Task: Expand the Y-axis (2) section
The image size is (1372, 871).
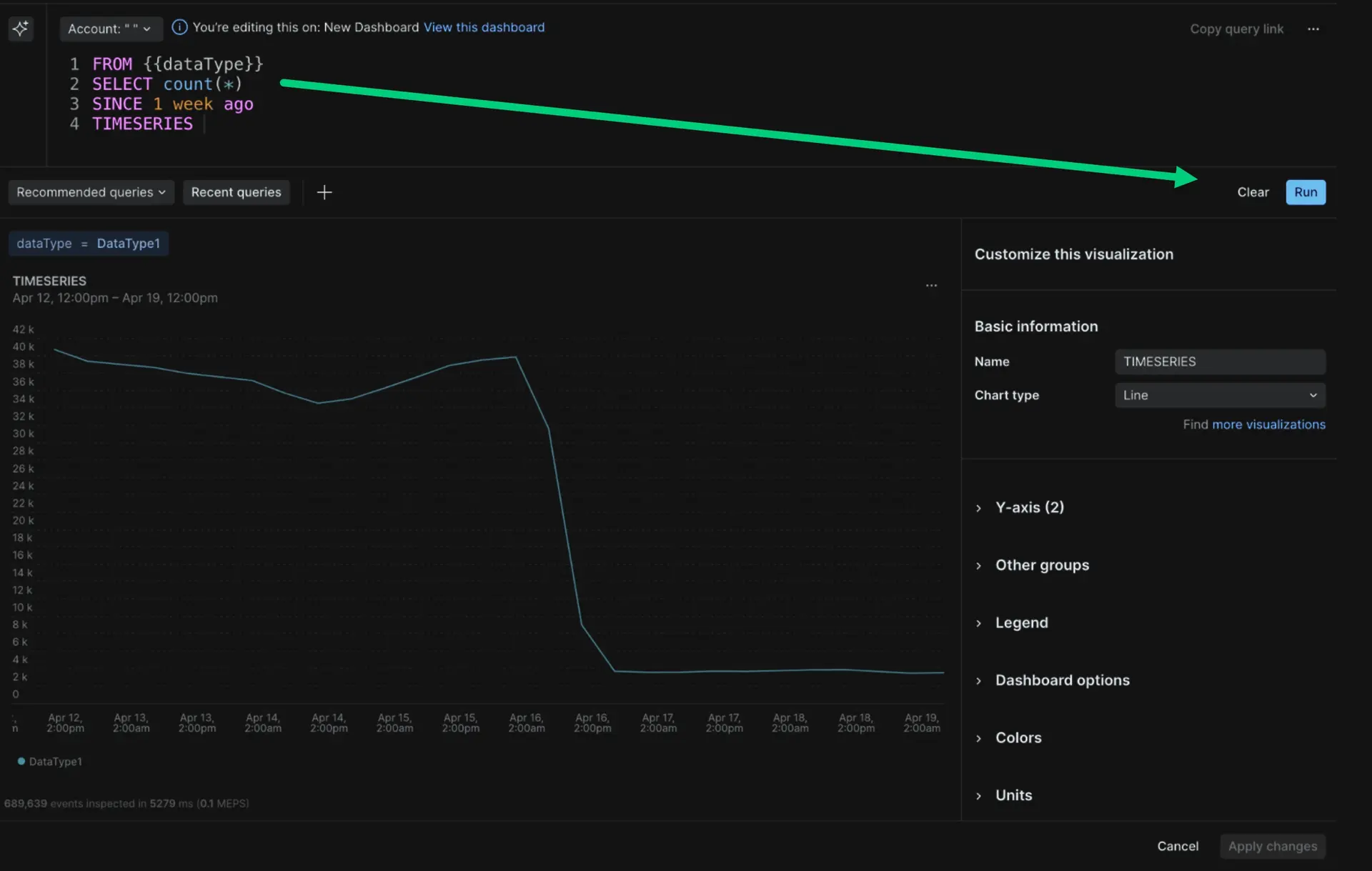Action: coord(1029,507)
